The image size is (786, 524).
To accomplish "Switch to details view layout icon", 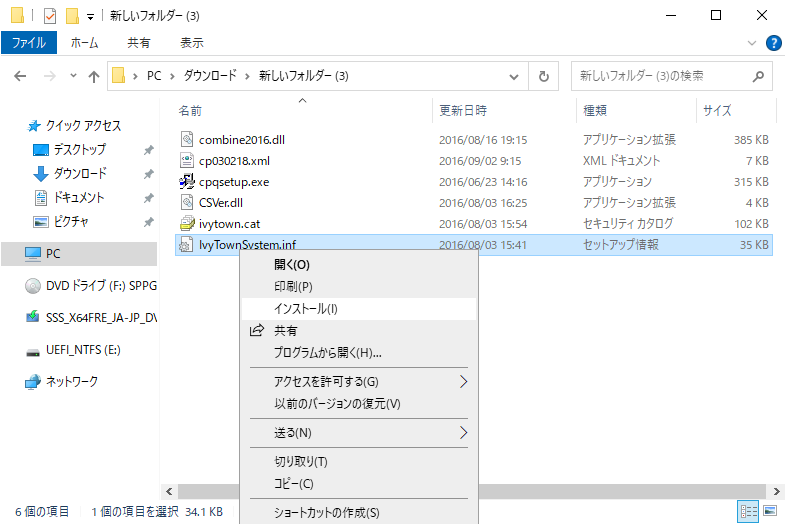I will click(748, 511).
